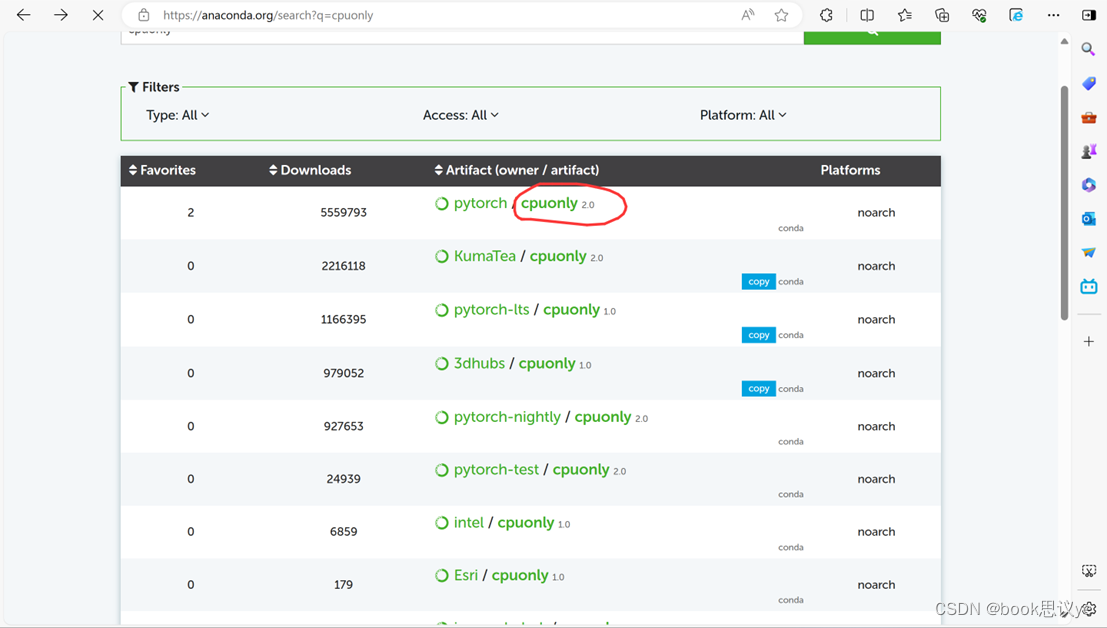Image resolution: width=1107 pixels, height=628 pixels.
Task: Click copy badge on KumaTea row
Action: [x=758, y=282]
